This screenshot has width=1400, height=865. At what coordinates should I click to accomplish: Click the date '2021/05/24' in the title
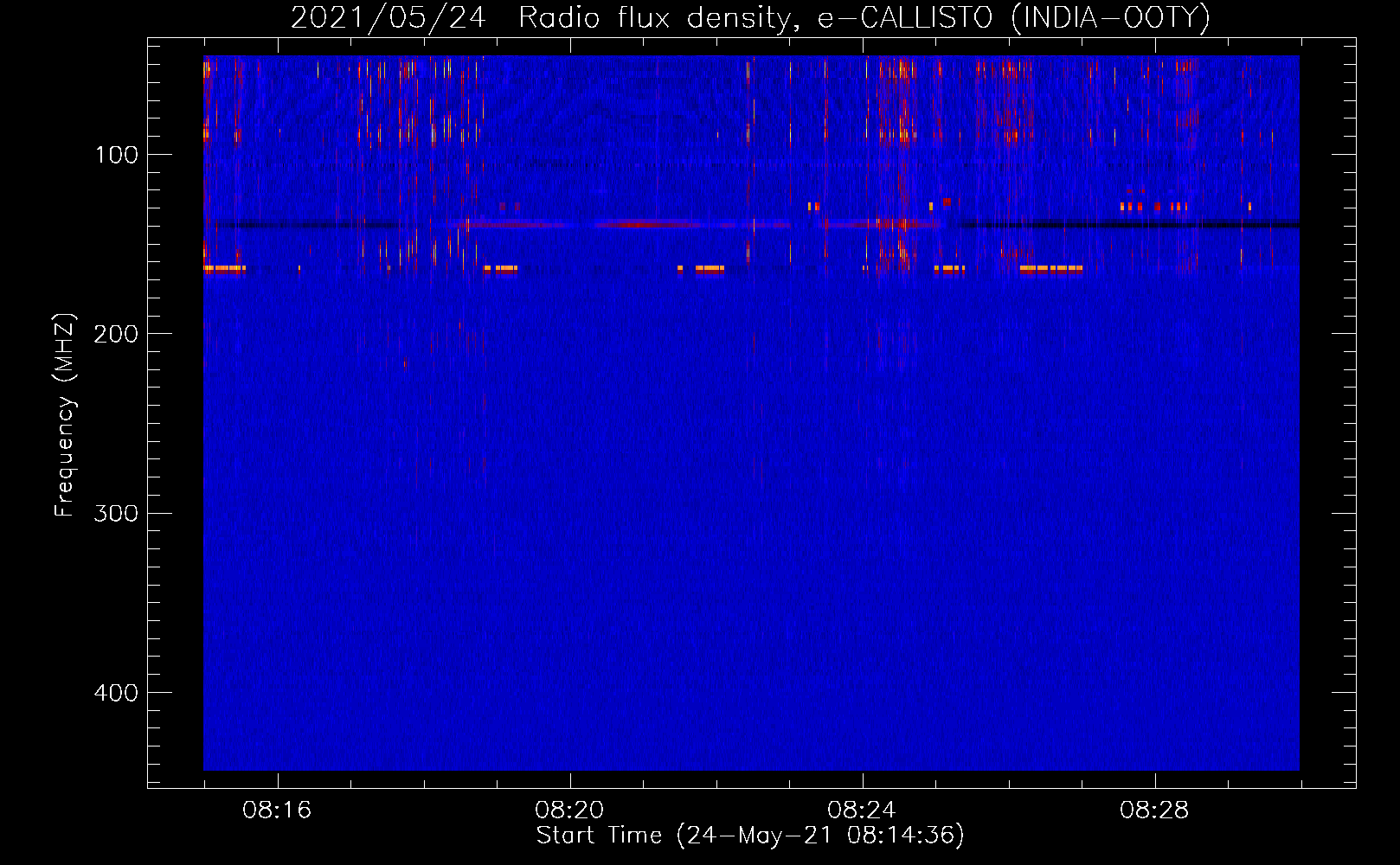pos(388,17)
